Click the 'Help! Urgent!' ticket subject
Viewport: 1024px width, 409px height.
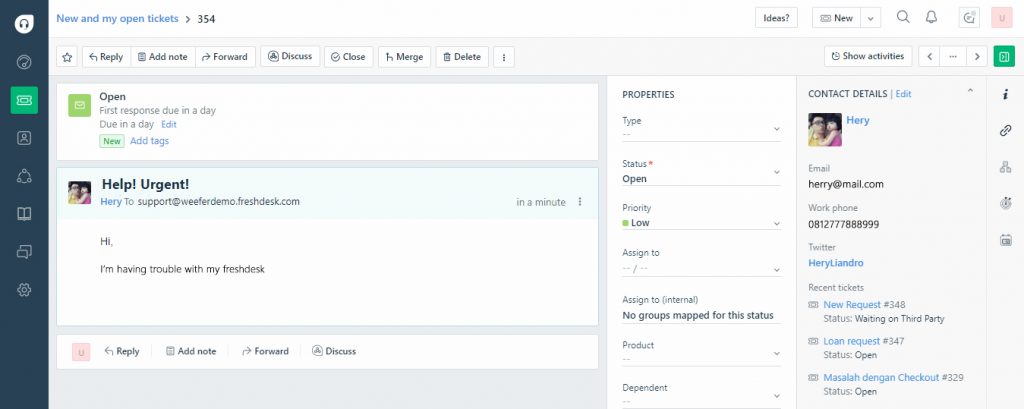145,185
